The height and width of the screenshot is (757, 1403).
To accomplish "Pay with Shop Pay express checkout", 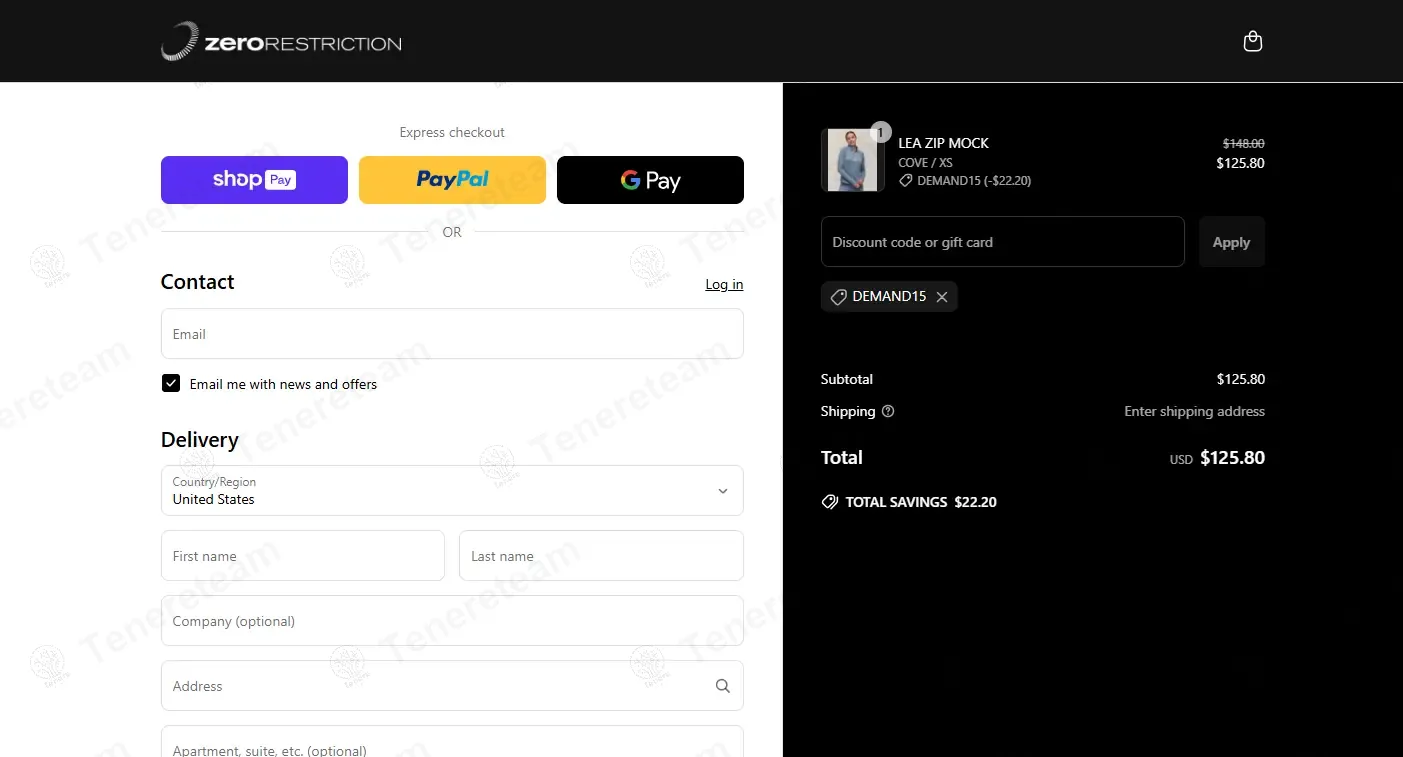I will [254, 180].
